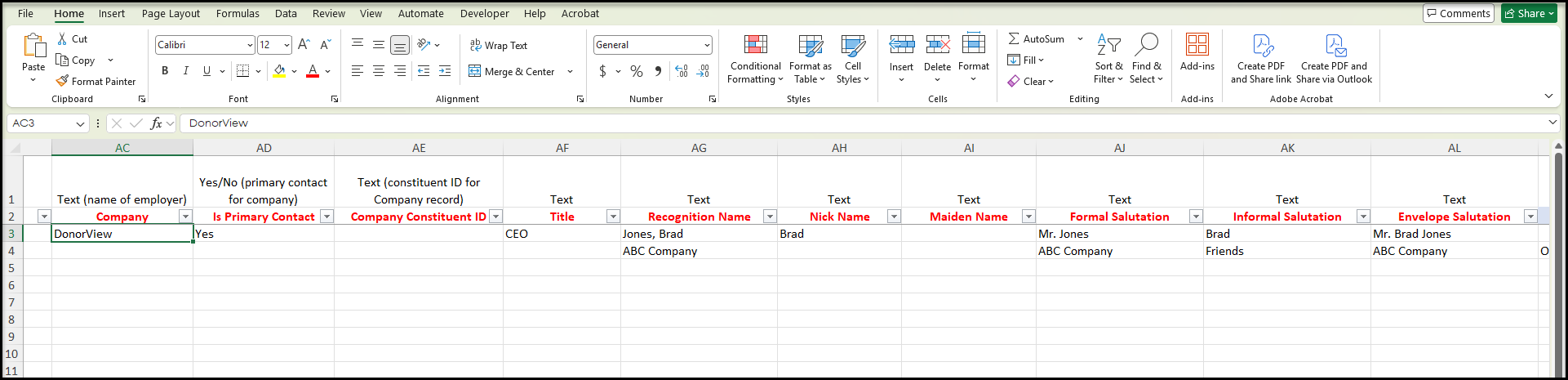Apply Percent Style format
The height and width of the screenshot is (380, 1568).
tap(637, 71)
